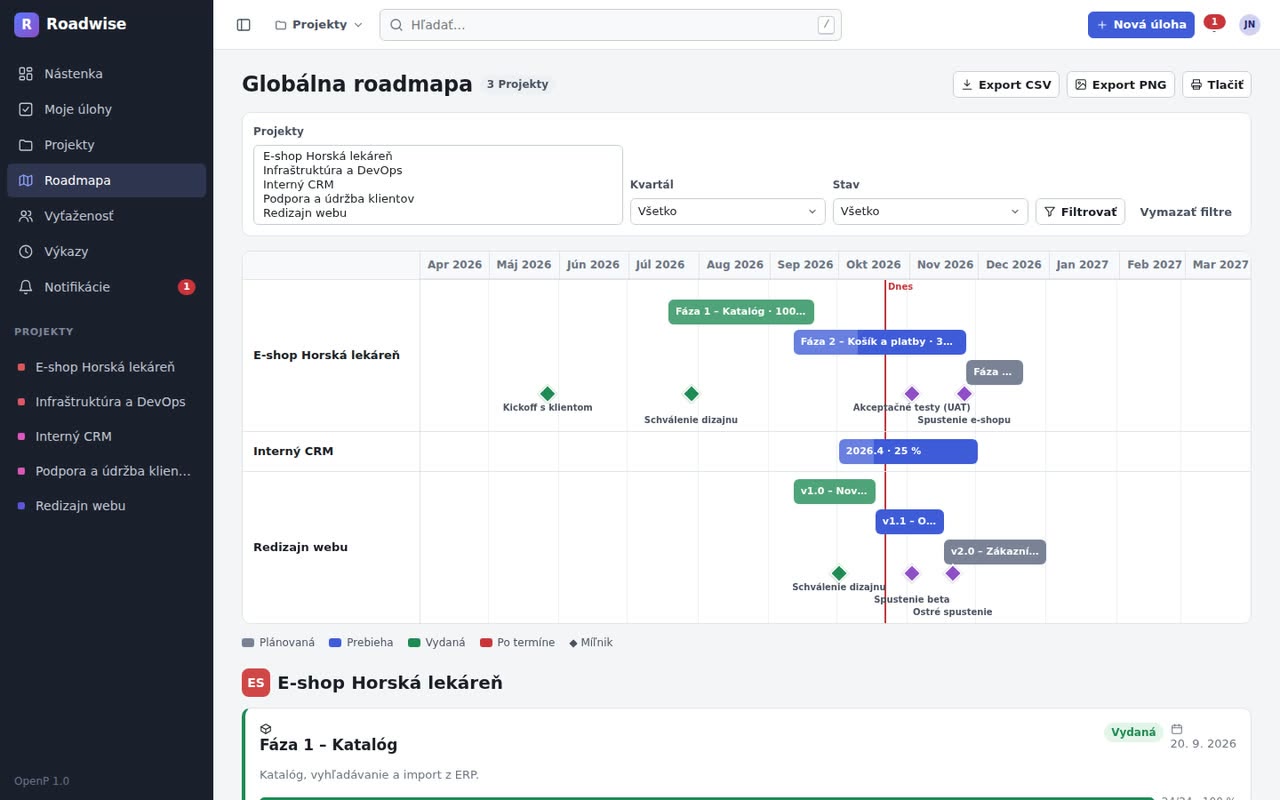Click the Akceptačné testy (UAT) milestone diamond
Screen dimensions: 1280x800
pos(912,394)
